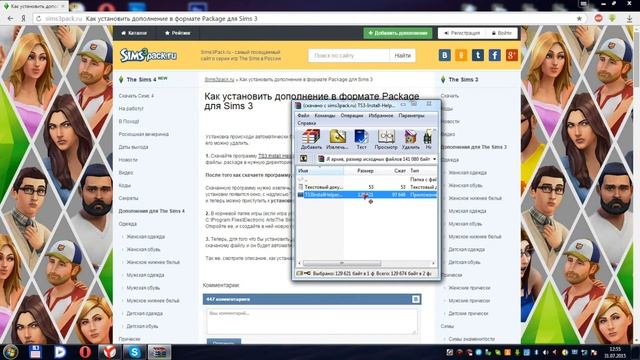The height and width of the screenshot is (360, 640).
Task: Click the floppy disk icon in the taskbar
Action: click(x=35, y=352)
